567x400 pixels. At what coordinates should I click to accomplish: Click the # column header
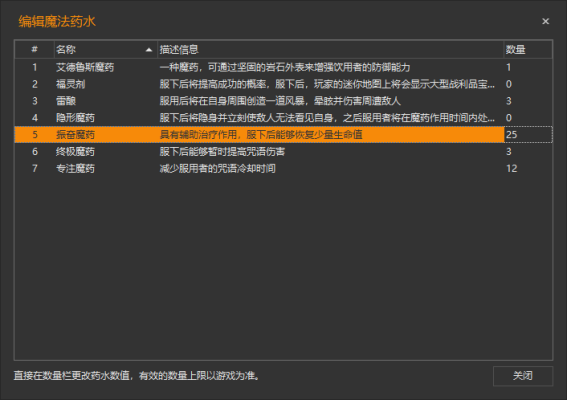click(34, 50)
